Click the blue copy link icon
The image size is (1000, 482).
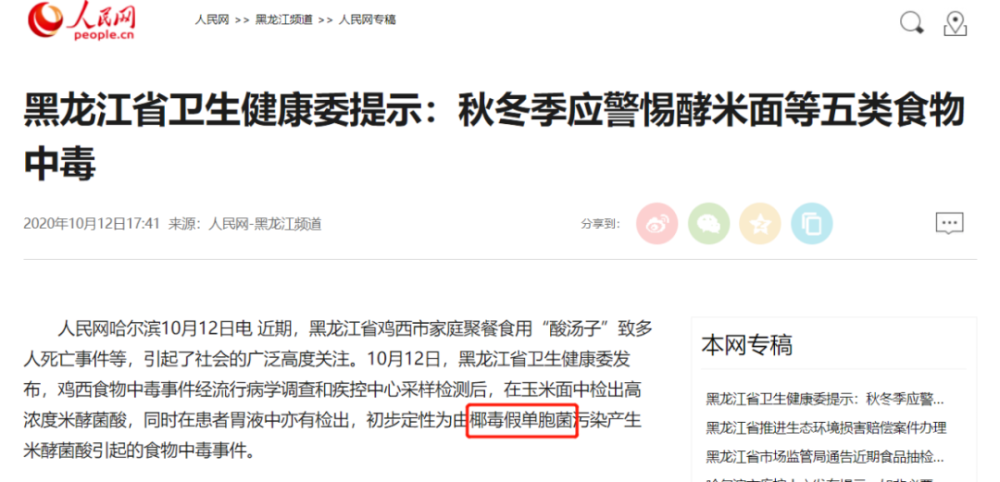pyautogui.click(x=812, y=224)
